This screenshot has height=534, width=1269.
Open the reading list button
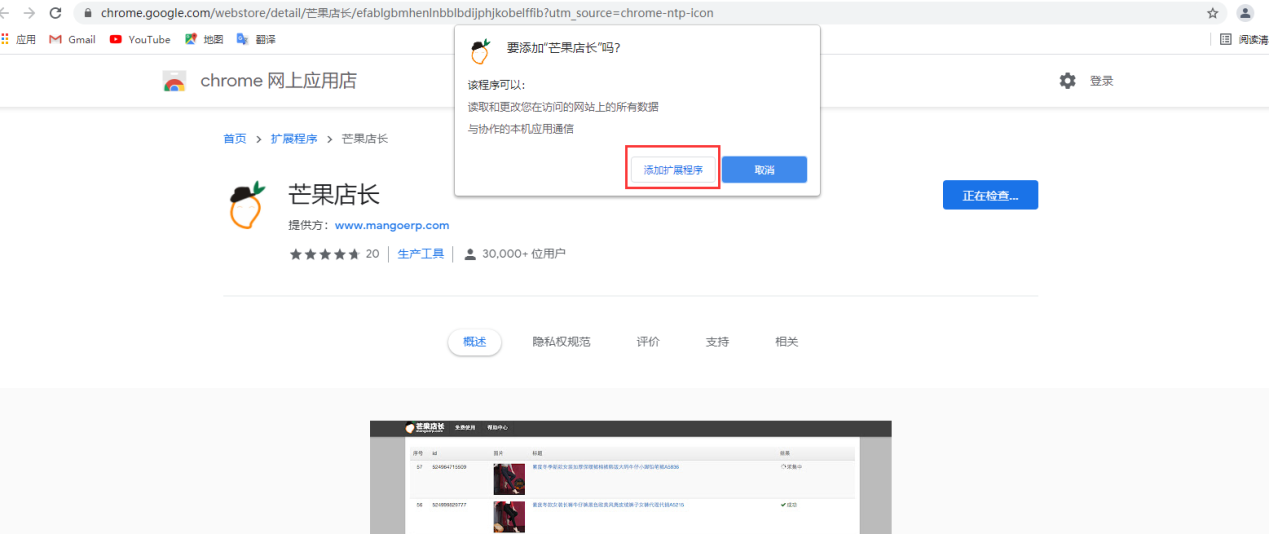point(1243,39)
